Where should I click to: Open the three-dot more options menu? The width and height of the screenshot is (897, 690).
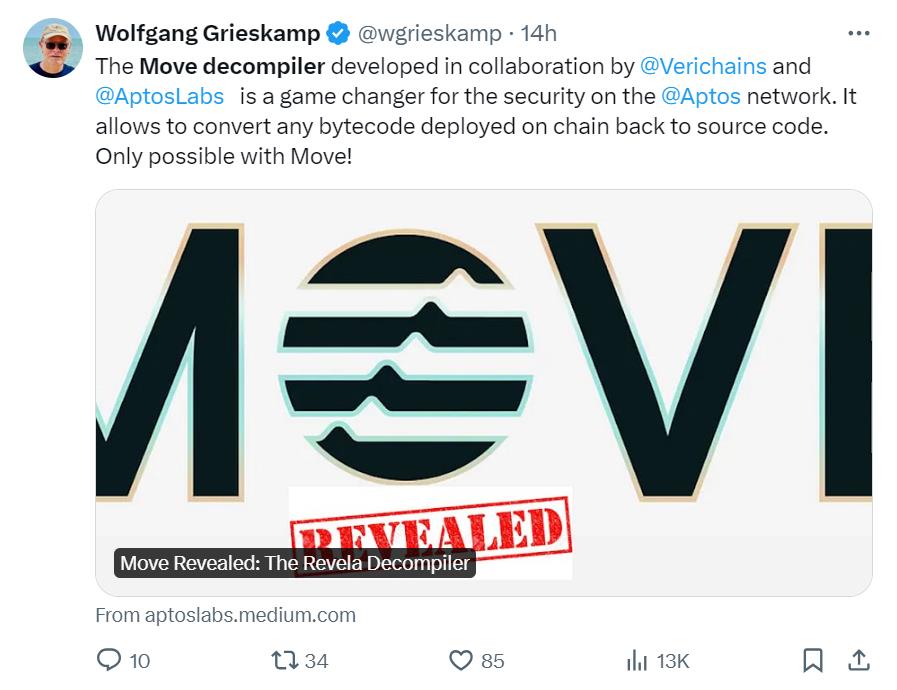click(858, 34)
